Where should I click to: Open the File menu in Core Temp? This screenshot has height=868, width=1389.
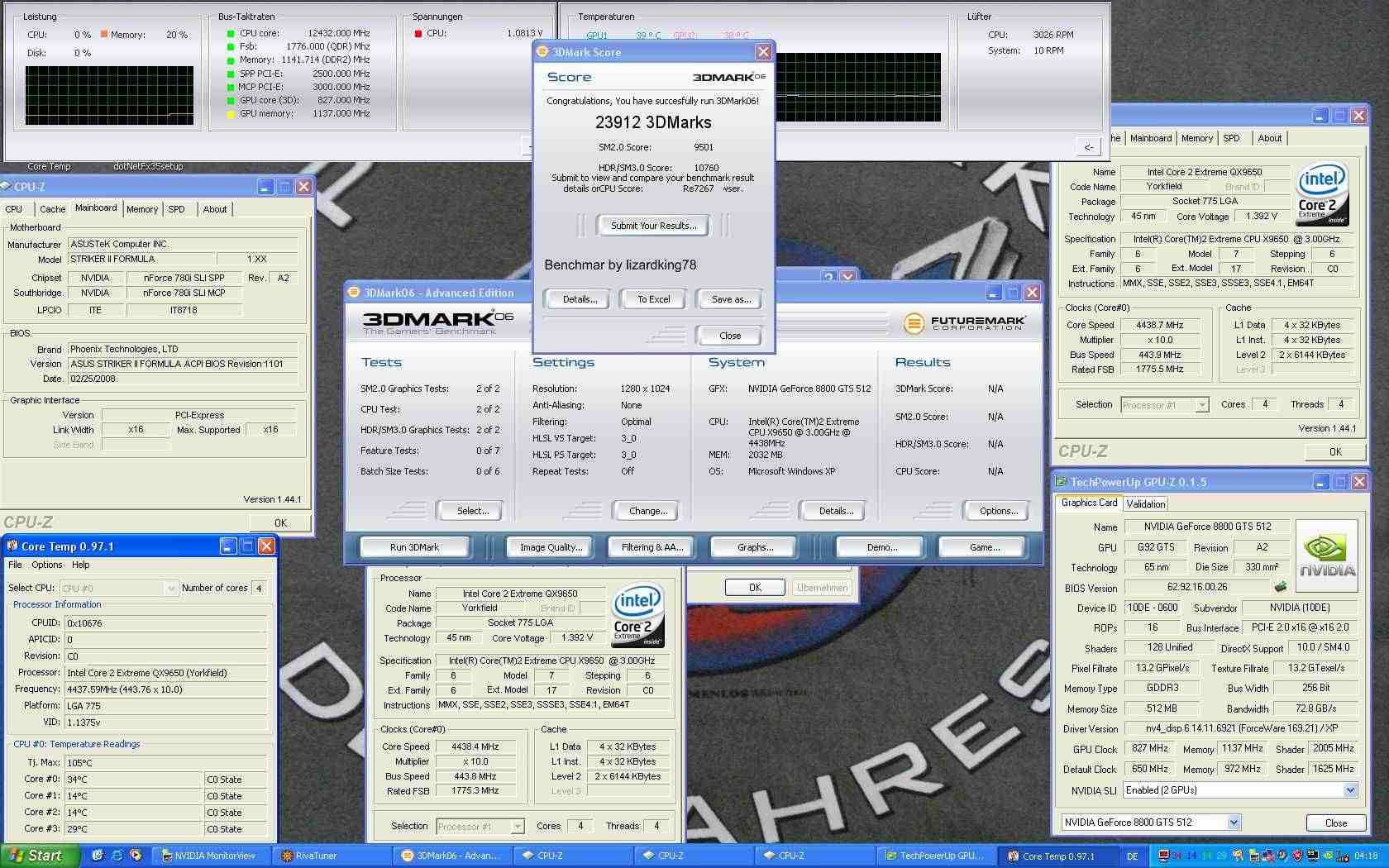tap(15, 565)
